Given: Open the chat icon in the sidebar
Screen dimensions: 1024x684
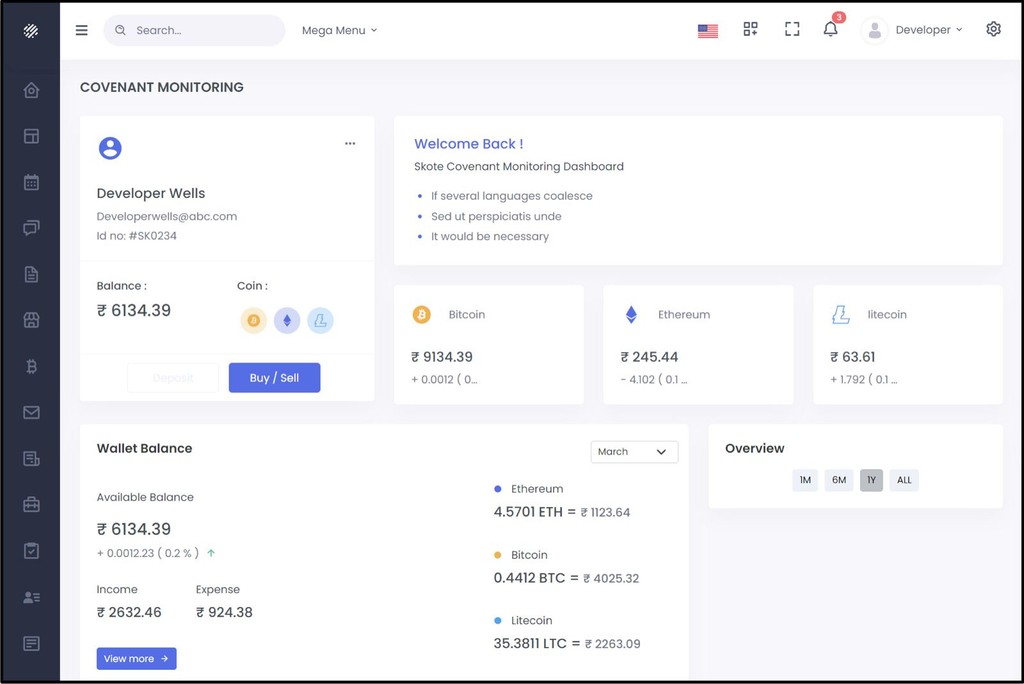Looking at the screenshot, I should point(30,228).
